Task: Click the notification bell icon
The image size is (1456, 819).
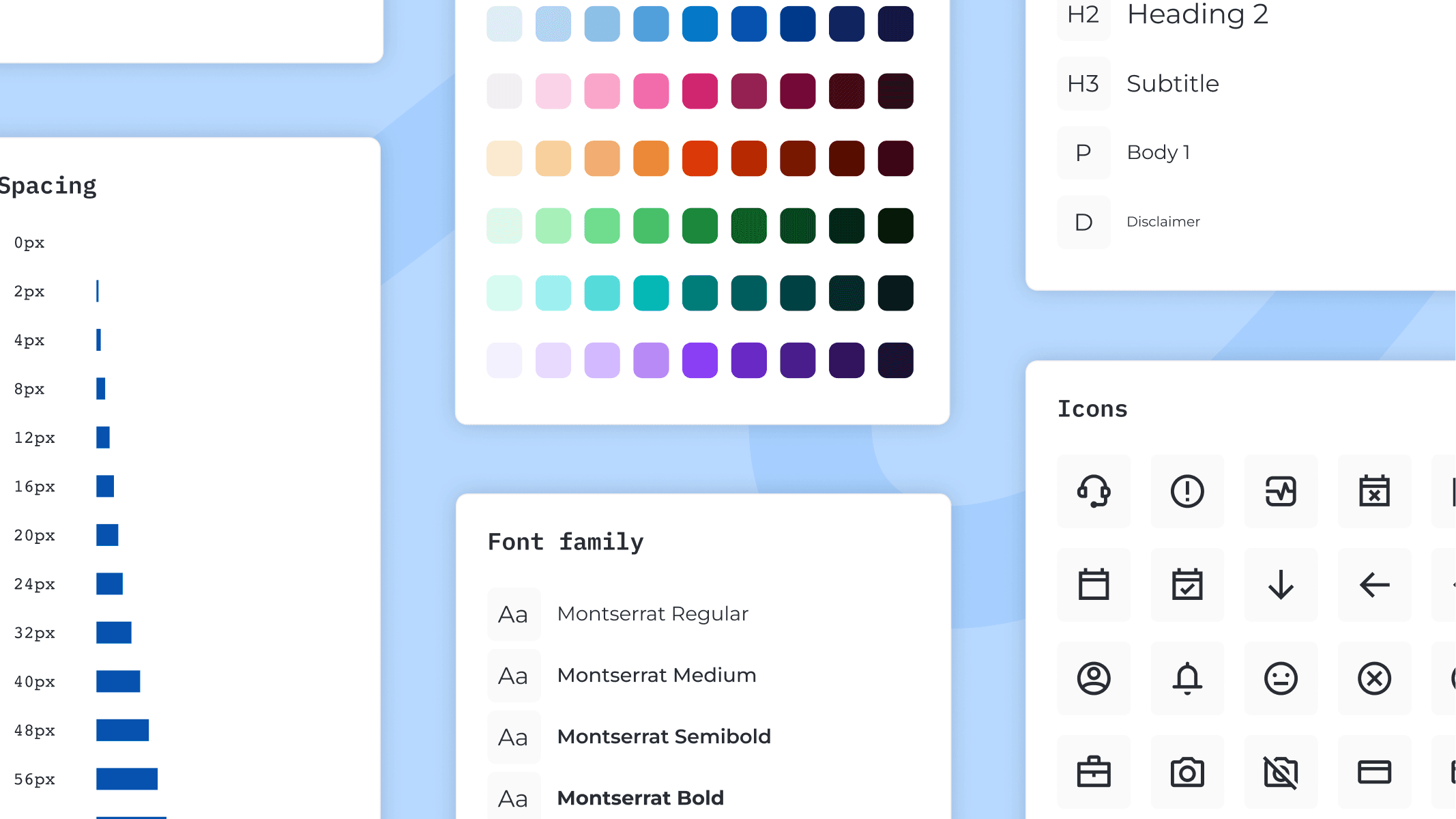Action: [1187, 678]
